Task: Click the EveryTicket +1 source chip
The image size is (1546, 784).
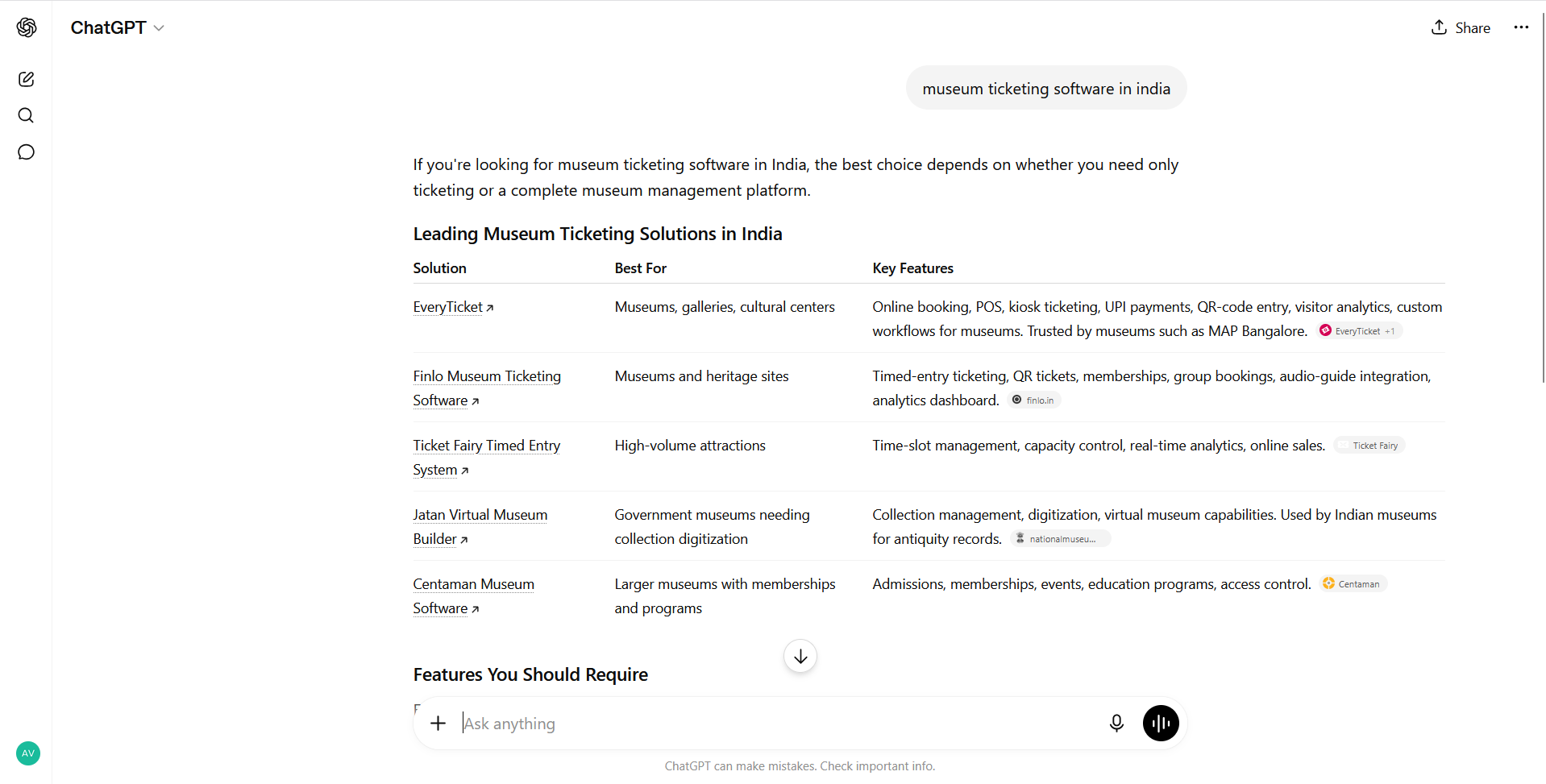Action: 1361,331
